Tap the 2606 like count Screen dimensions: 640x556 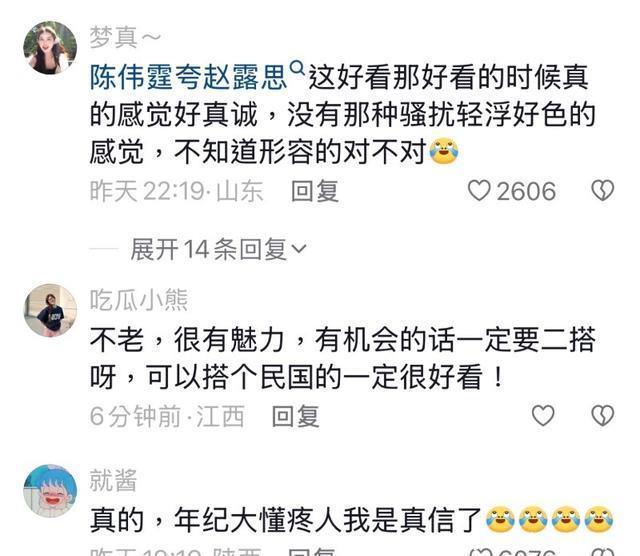coord(527,191)
